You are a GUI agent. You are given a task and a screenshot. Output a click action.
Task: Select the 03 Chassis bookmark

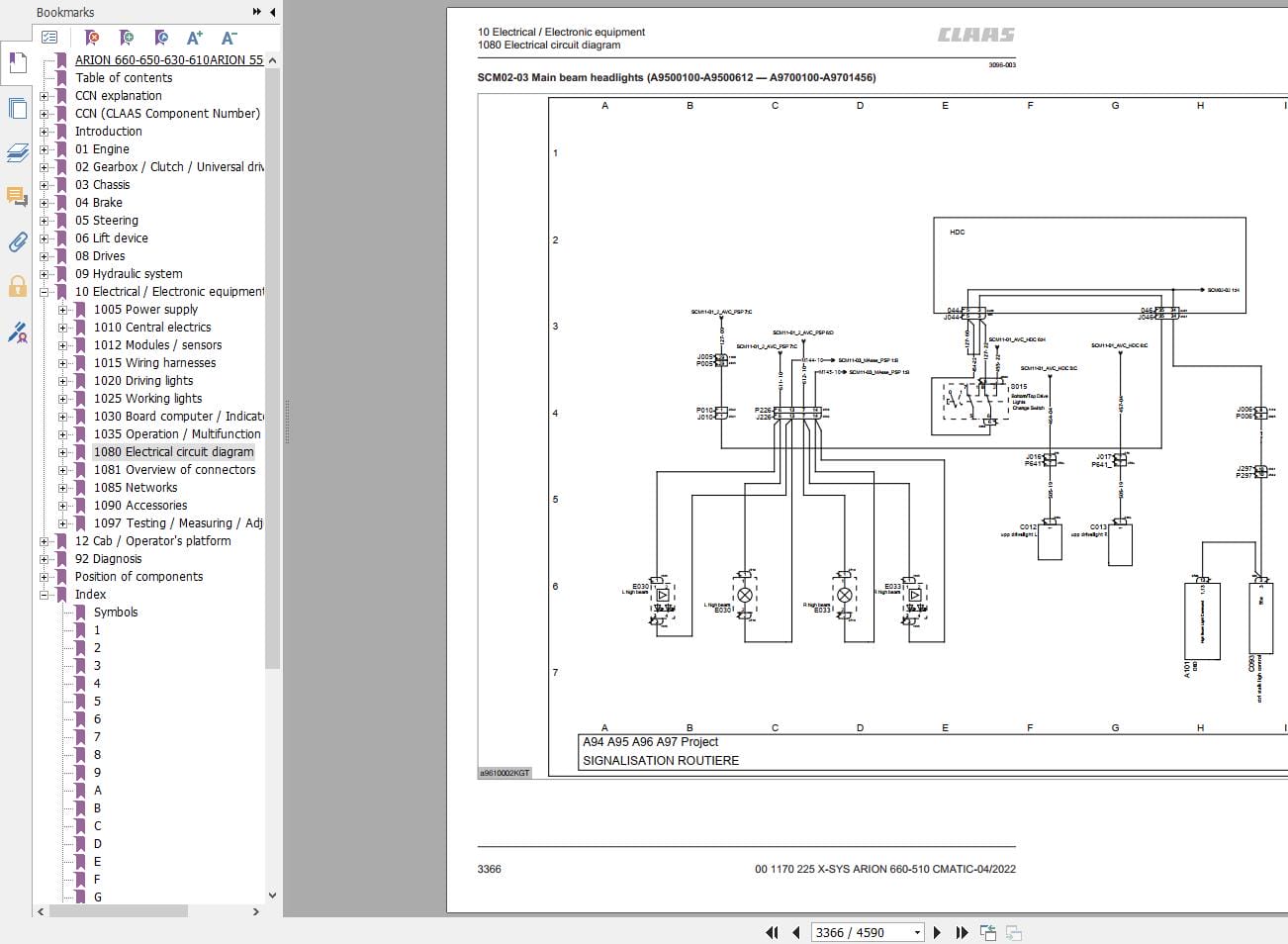coord(103,185)
